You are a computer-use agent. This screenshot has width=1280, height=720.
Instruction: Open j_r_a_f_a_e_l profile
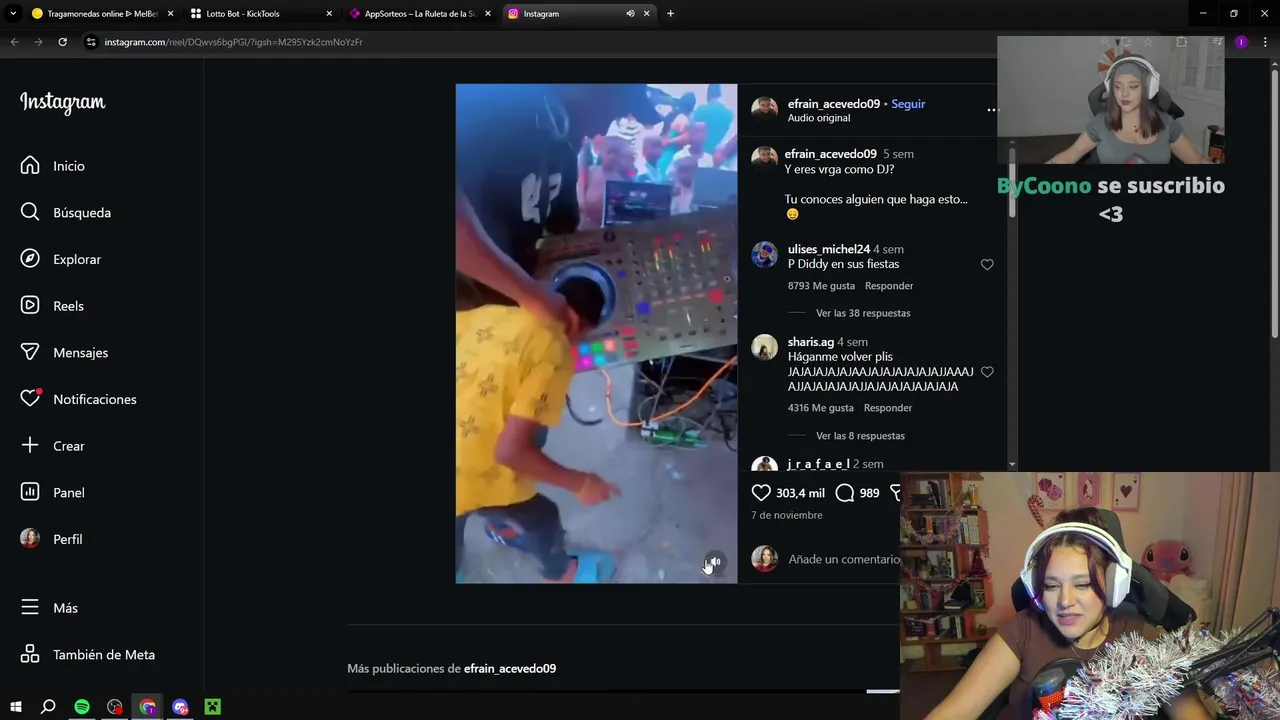pos(818,464)
